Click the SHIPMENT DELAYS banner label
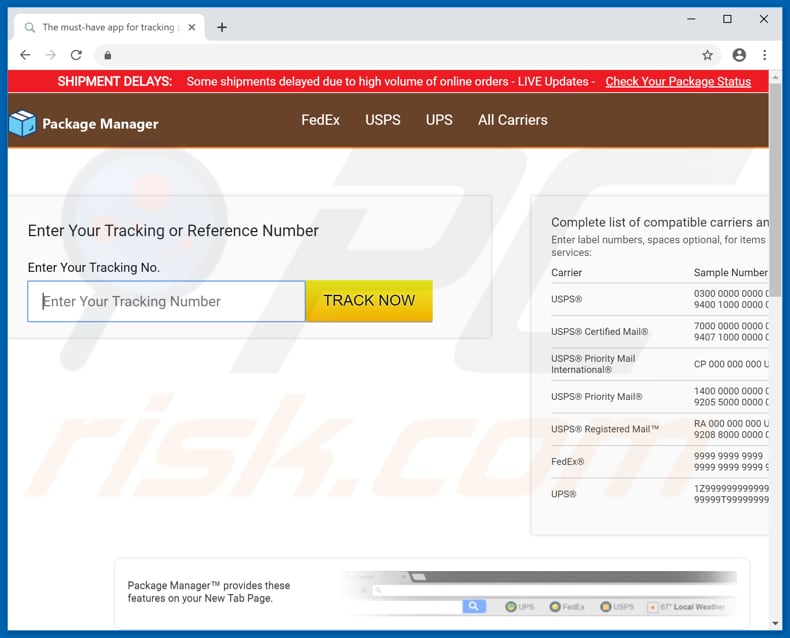This screenshot has width=790, height=638. (x=115, y=82)
